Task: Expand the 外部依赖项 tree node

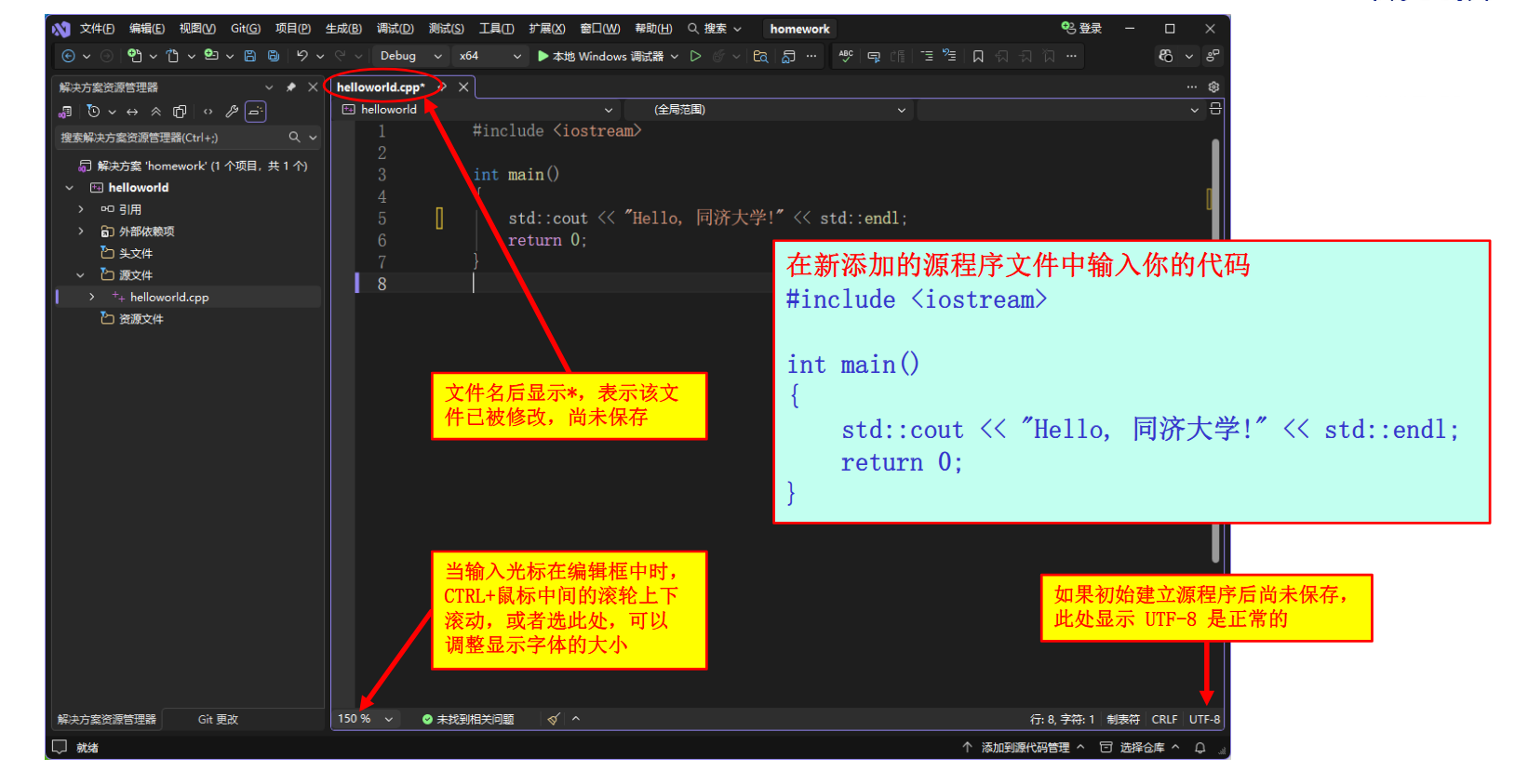Action: point(81,232)
